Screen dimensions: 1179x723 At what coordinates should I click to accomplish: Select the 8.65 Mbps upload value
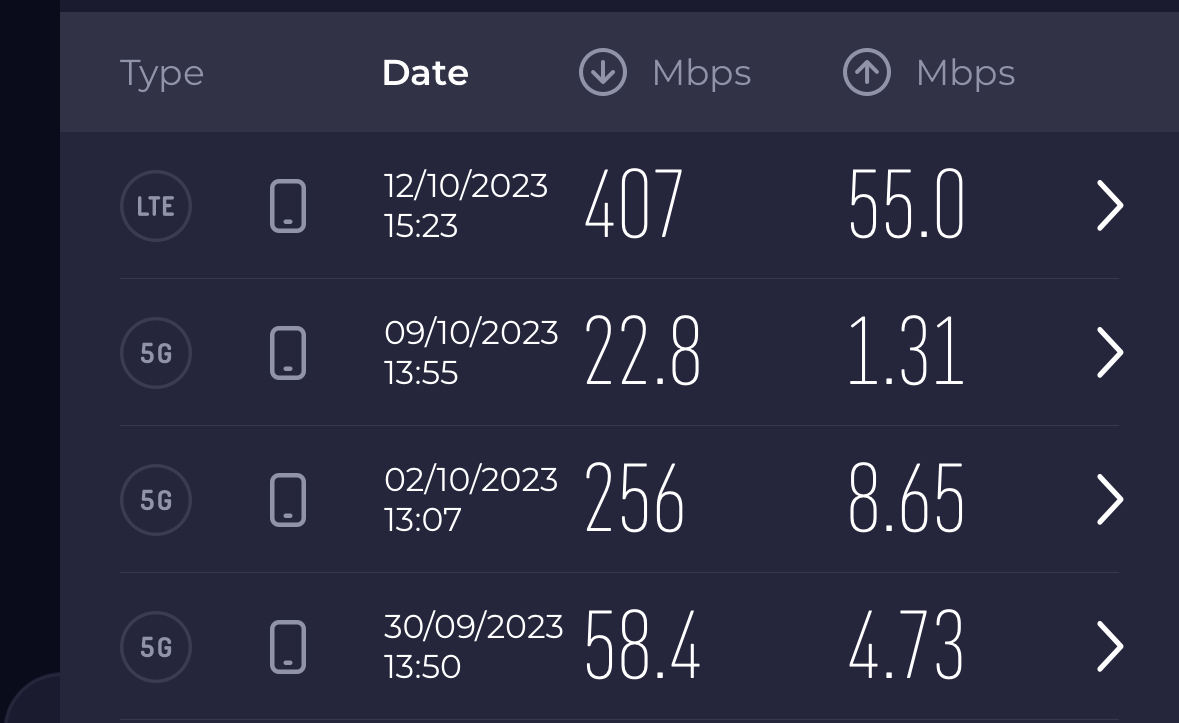click(x=906, y=498)
